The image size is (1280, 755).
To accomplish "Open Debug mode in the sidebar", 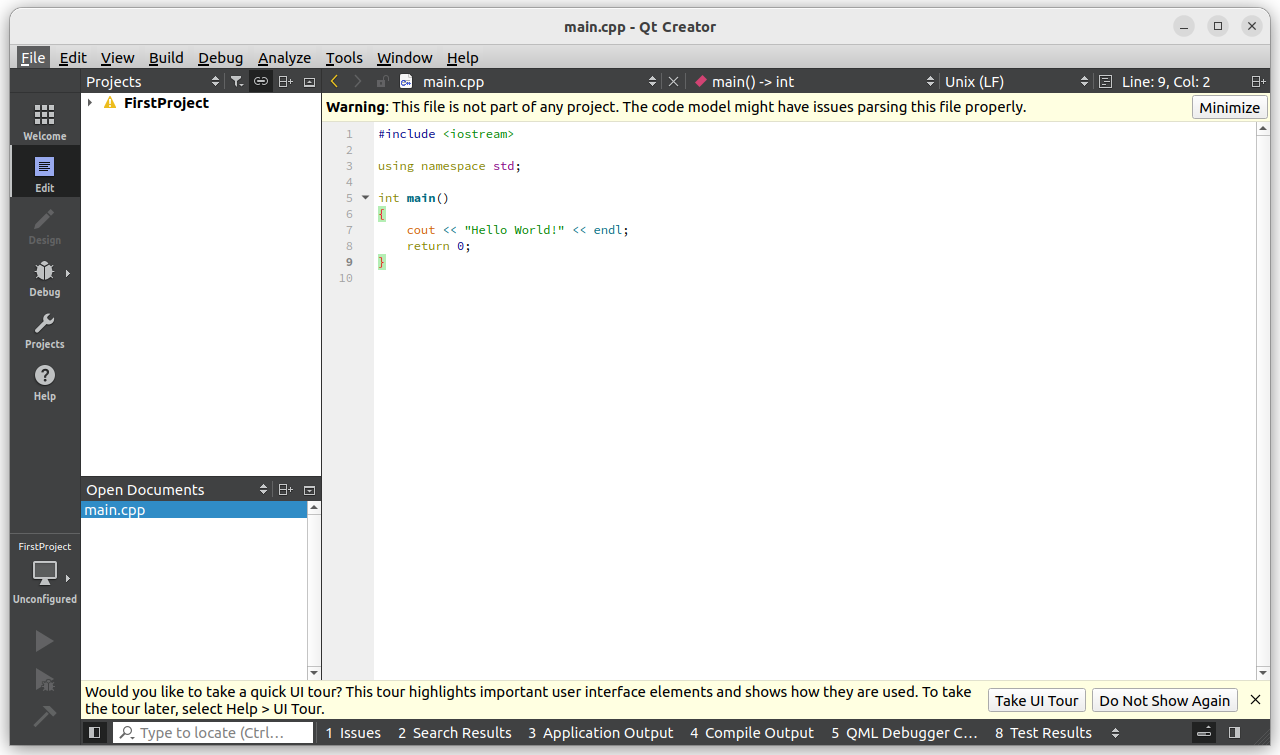I will pos(44,277).
